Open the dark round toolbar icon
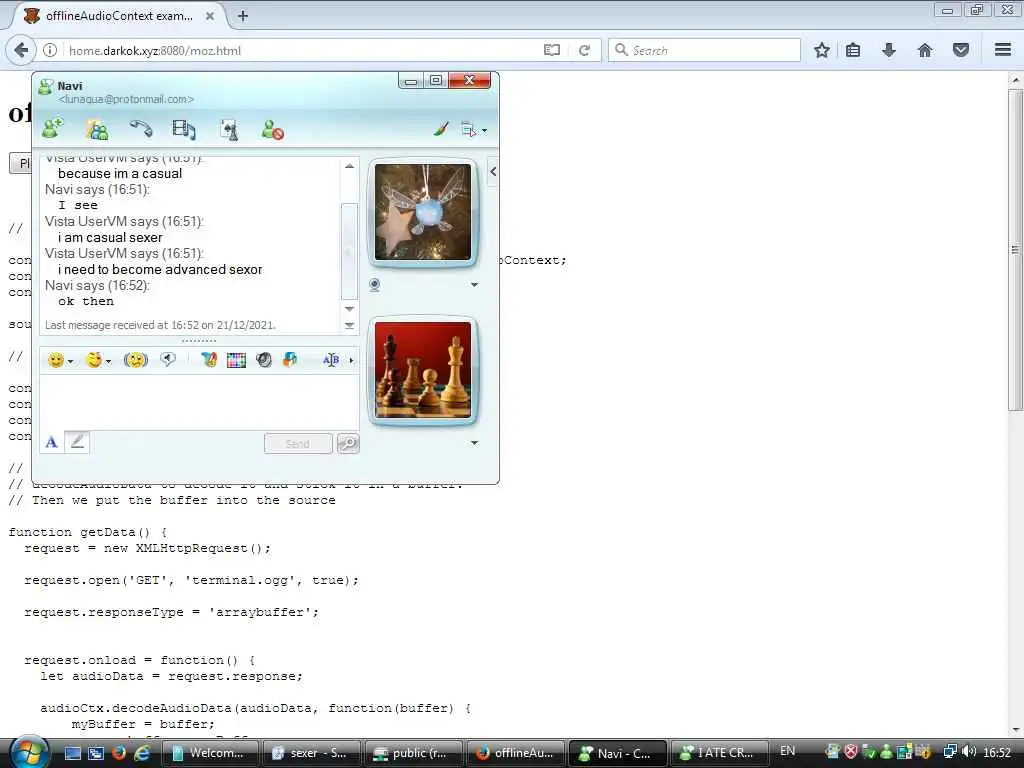1024x768 pixels. (264, 360)
